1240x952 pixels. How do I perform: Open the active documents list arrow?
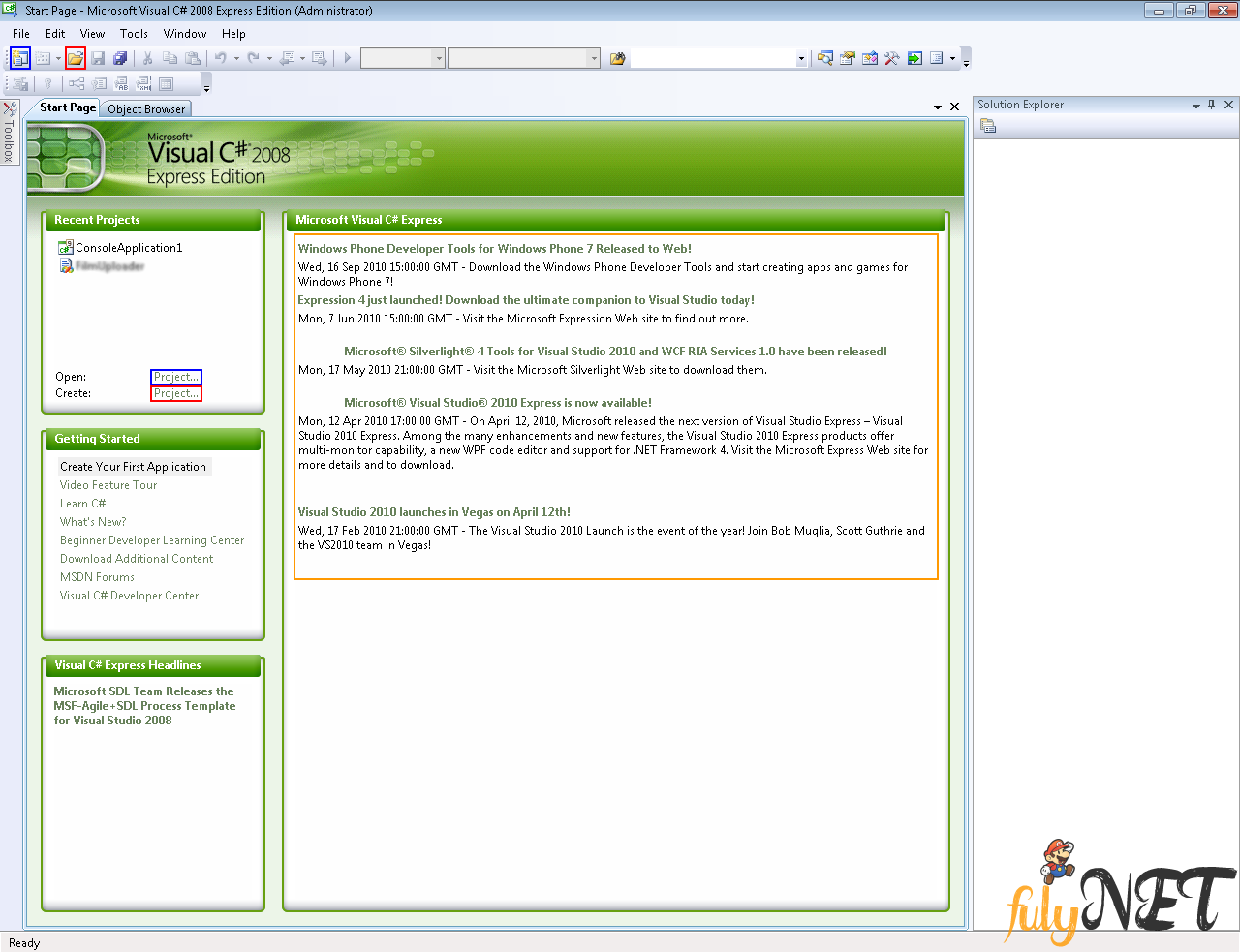pos(938,107)
